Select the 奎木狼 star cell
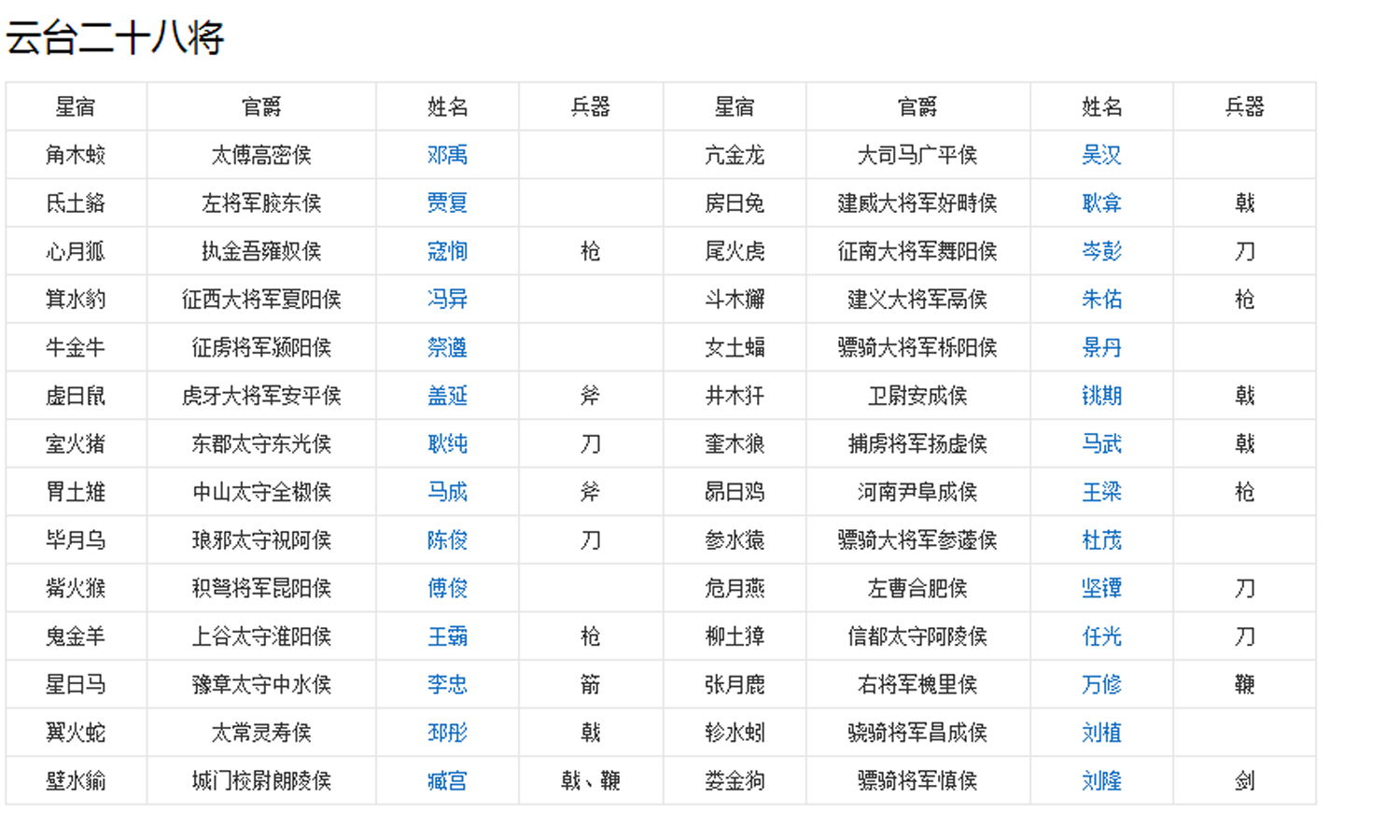This screenshot has width=1400, height=840. (735, 444)
